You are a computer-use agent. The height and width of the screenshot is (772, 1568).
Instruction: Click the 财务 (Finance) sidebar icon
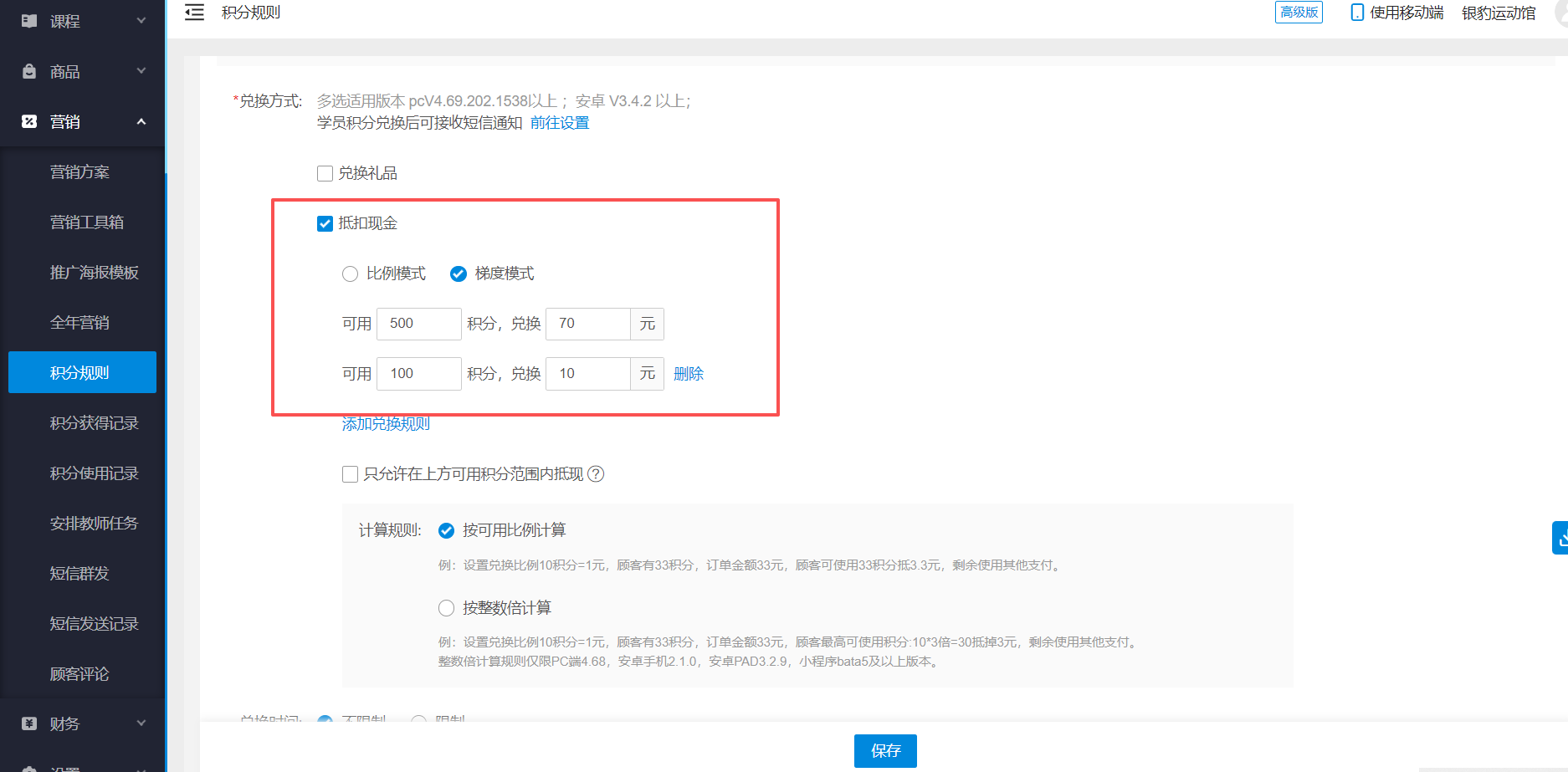pyautogui.click(x=28, y=723)
